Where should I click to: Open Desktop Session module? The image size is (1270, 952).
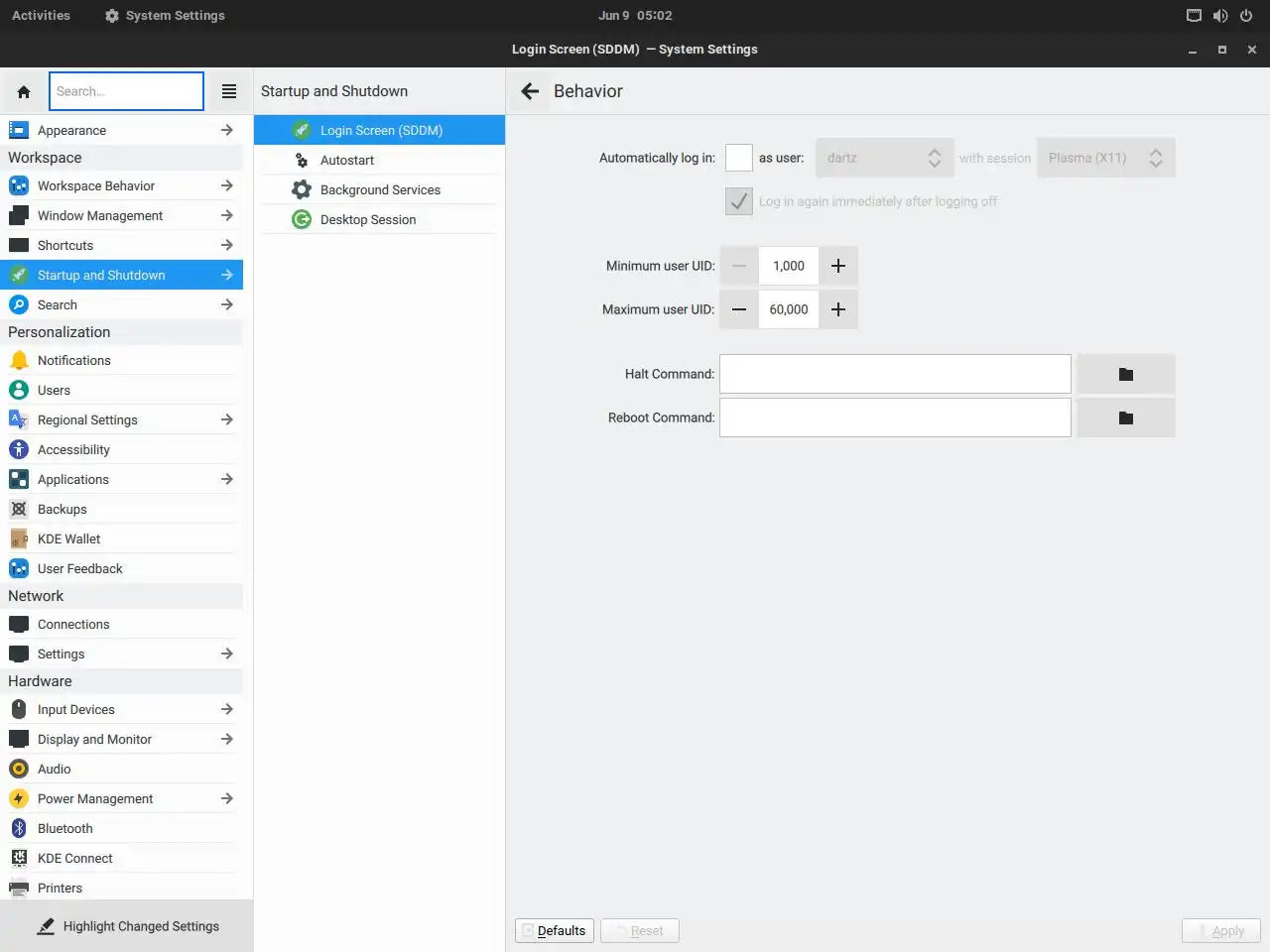click(379, 219)
